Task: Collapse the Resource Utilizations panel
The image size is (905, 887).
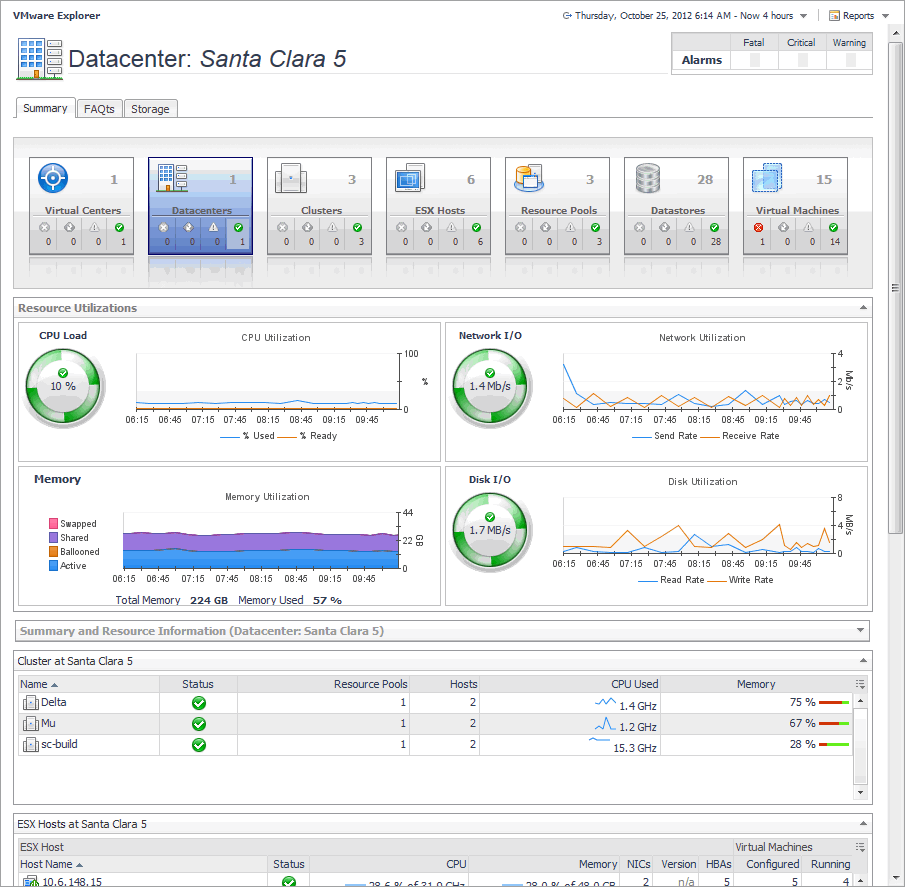Action: pos(863,308)
